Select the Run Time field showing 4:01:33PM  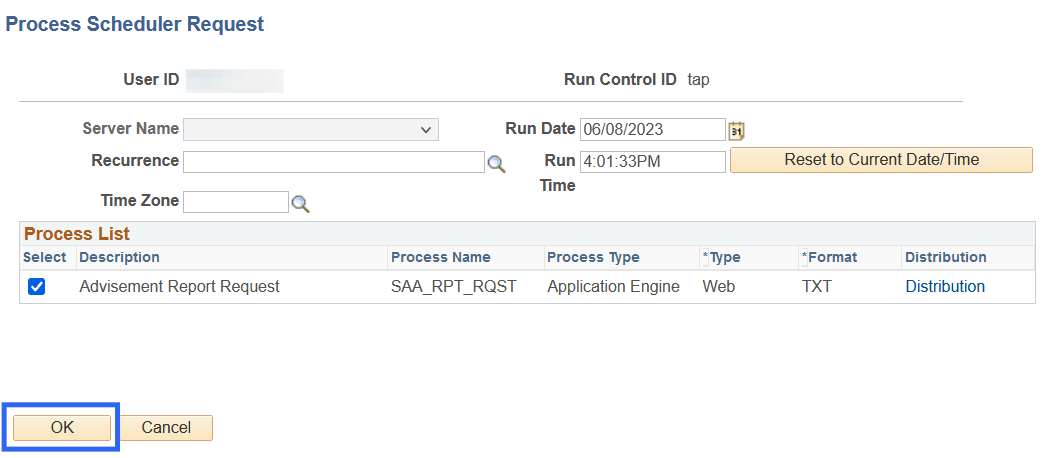tap(652, 162)
